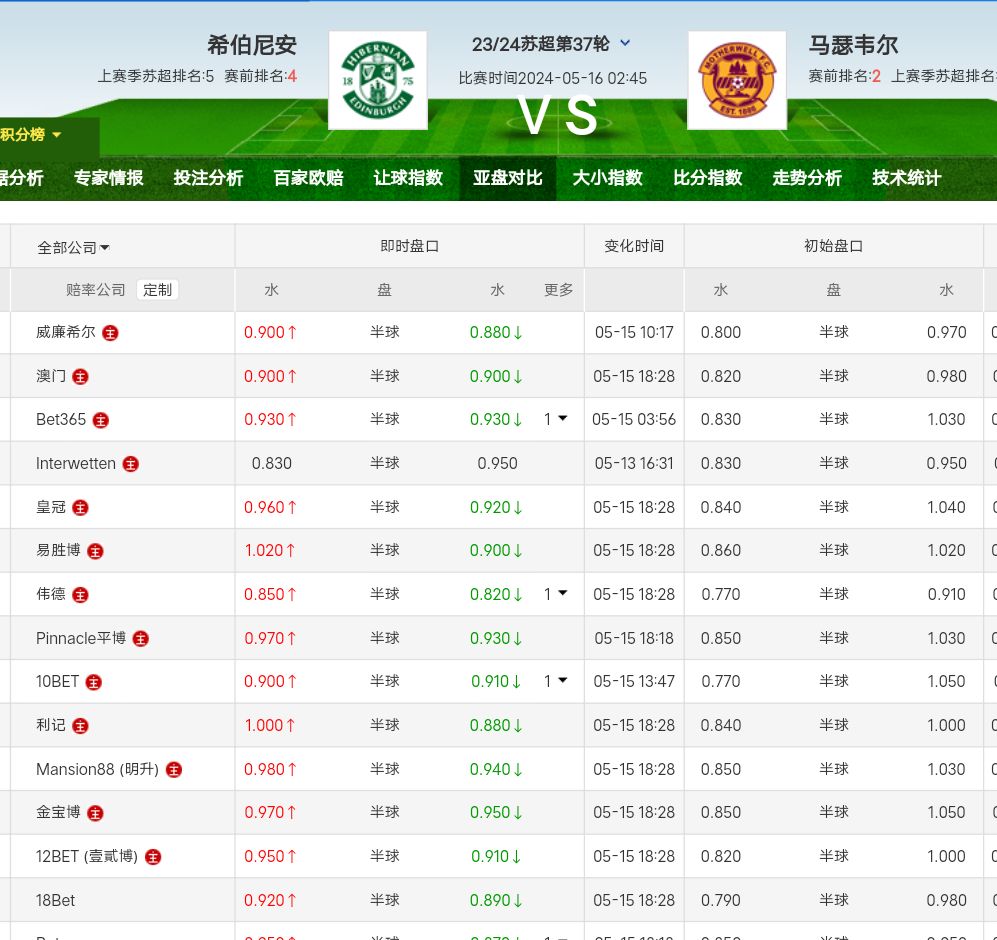The height and width of the screenshot is (940, 997).
Task: Open the 希伯尼安 team name link
Action: pyautogui.click(x=252, y=45)
